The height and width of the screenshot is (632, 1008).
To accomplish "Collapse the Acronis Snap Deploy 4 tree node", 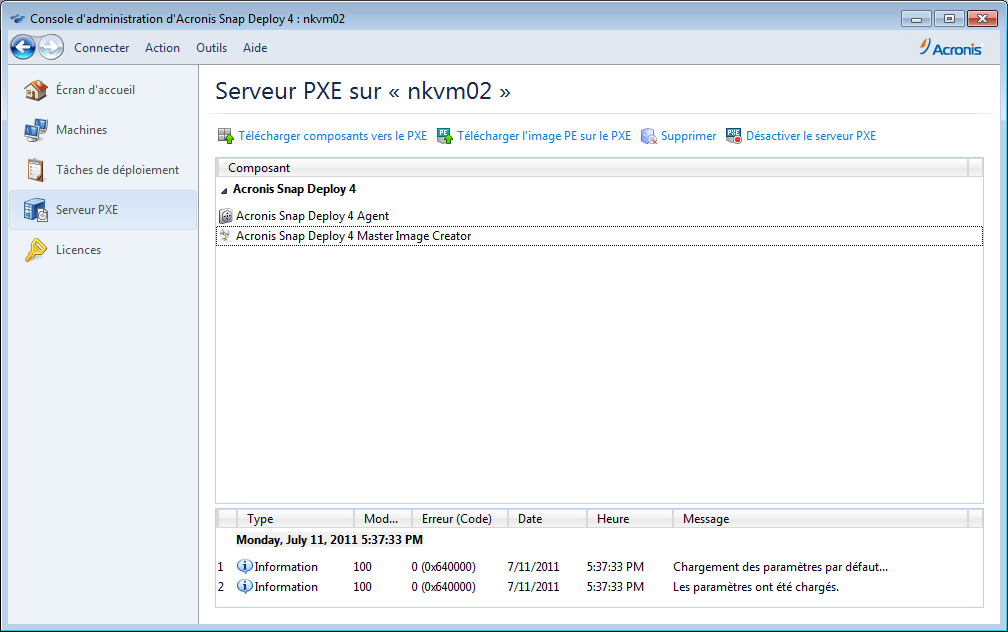I will coord(222,188).
